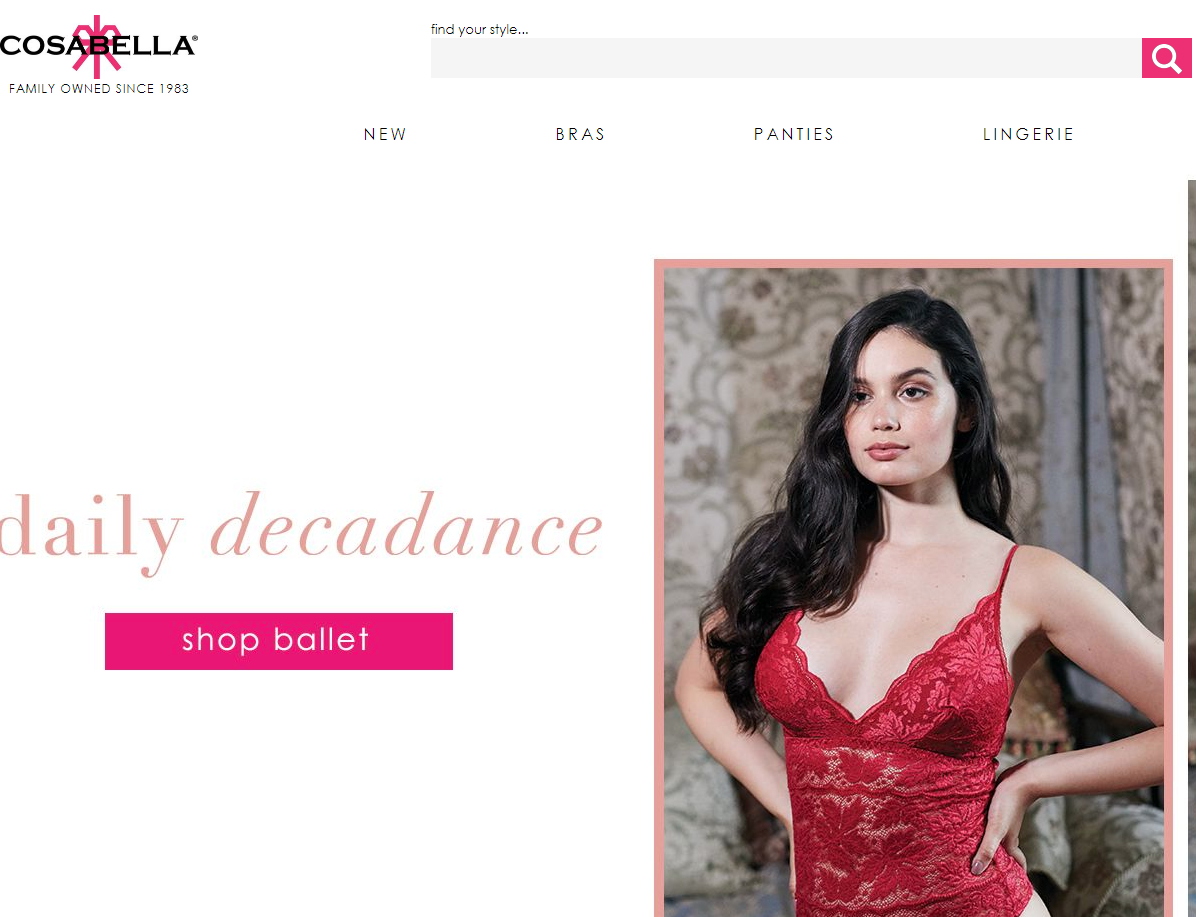Open the LINGERIE menu item

pyautogui.click(x=1028, y=134)
